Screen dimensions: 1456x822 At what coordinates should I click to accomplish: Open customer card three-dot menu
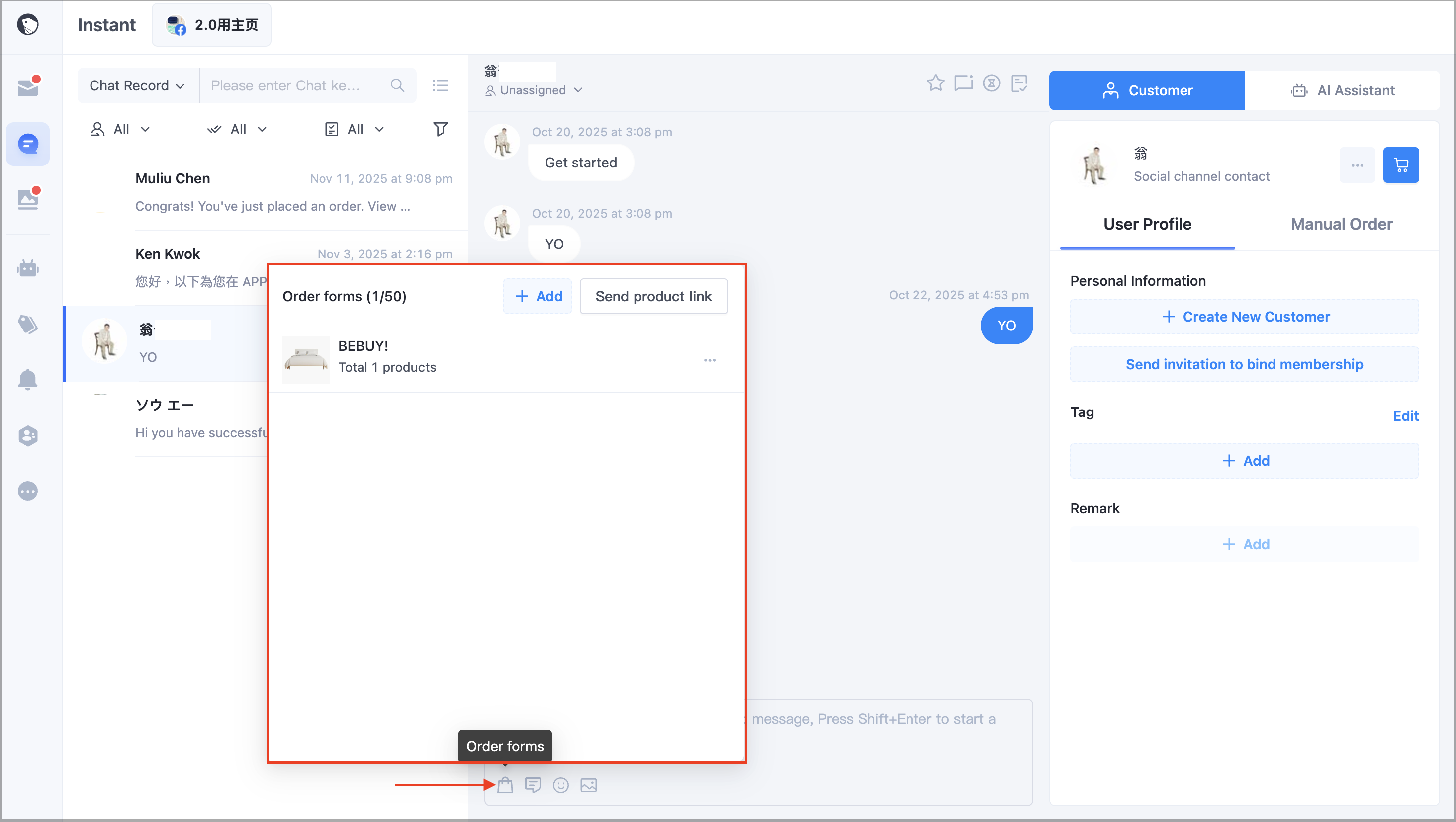tap(1357, 165)
